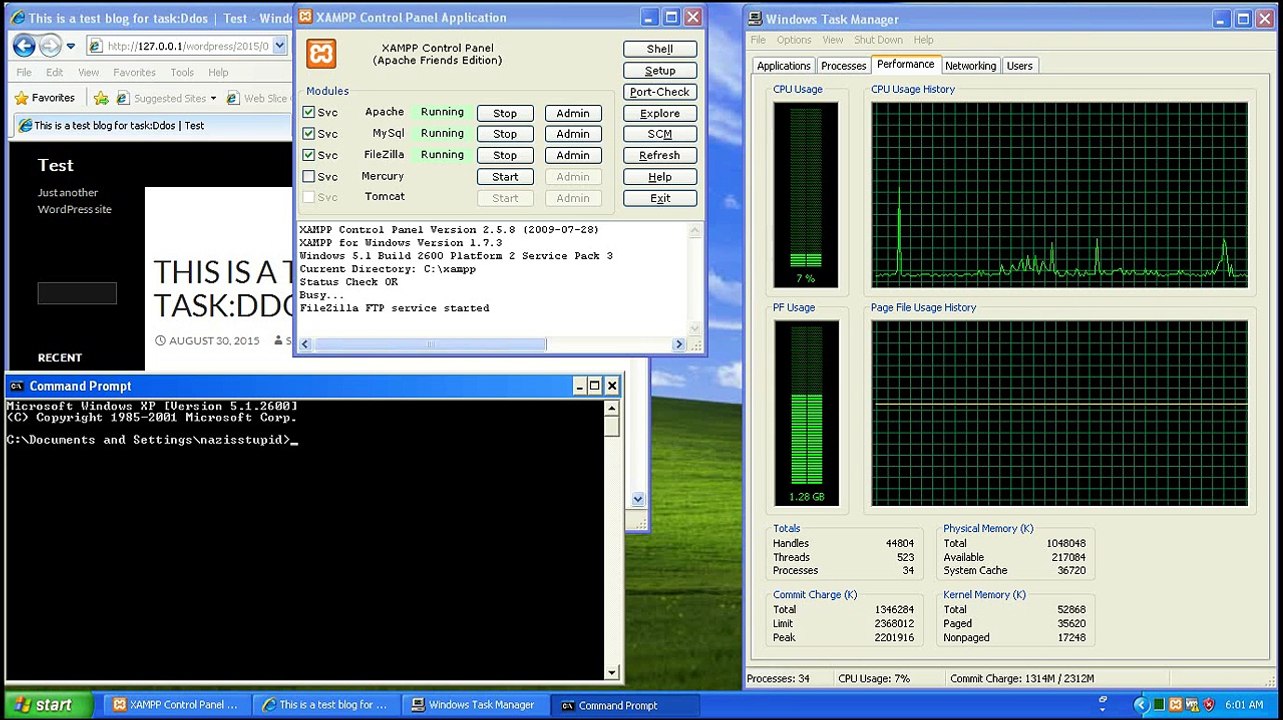
Task: Uncheck the Apache Svc checkbox
Action: tap(309, 113)
